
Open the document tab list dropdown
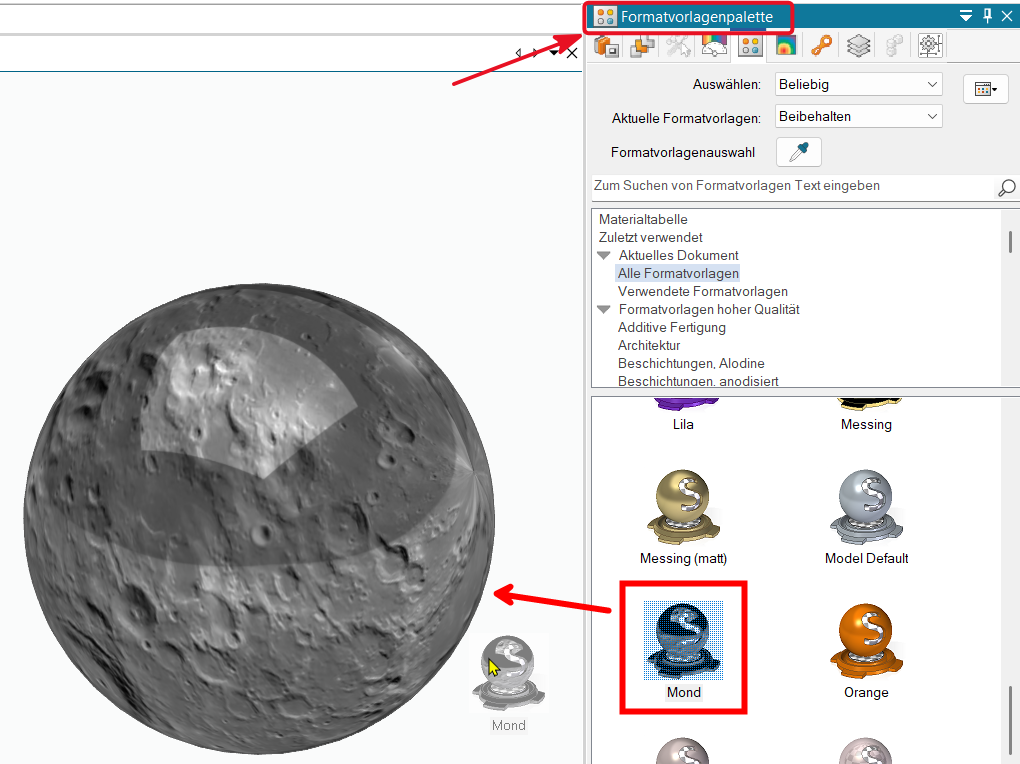pyautogui.click(x=554, y=53)
